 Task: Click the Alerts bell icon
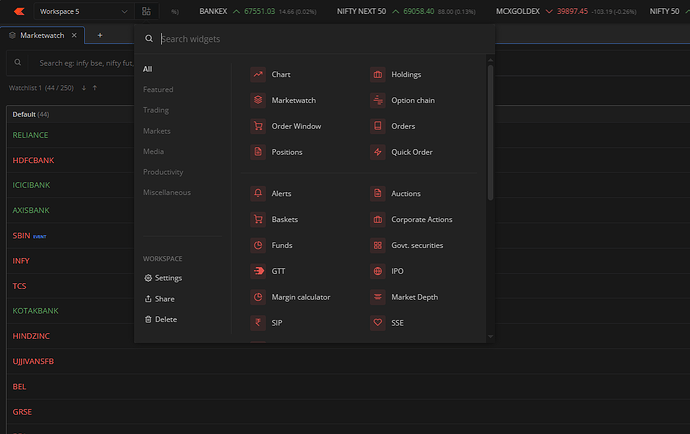coord(258,194)
